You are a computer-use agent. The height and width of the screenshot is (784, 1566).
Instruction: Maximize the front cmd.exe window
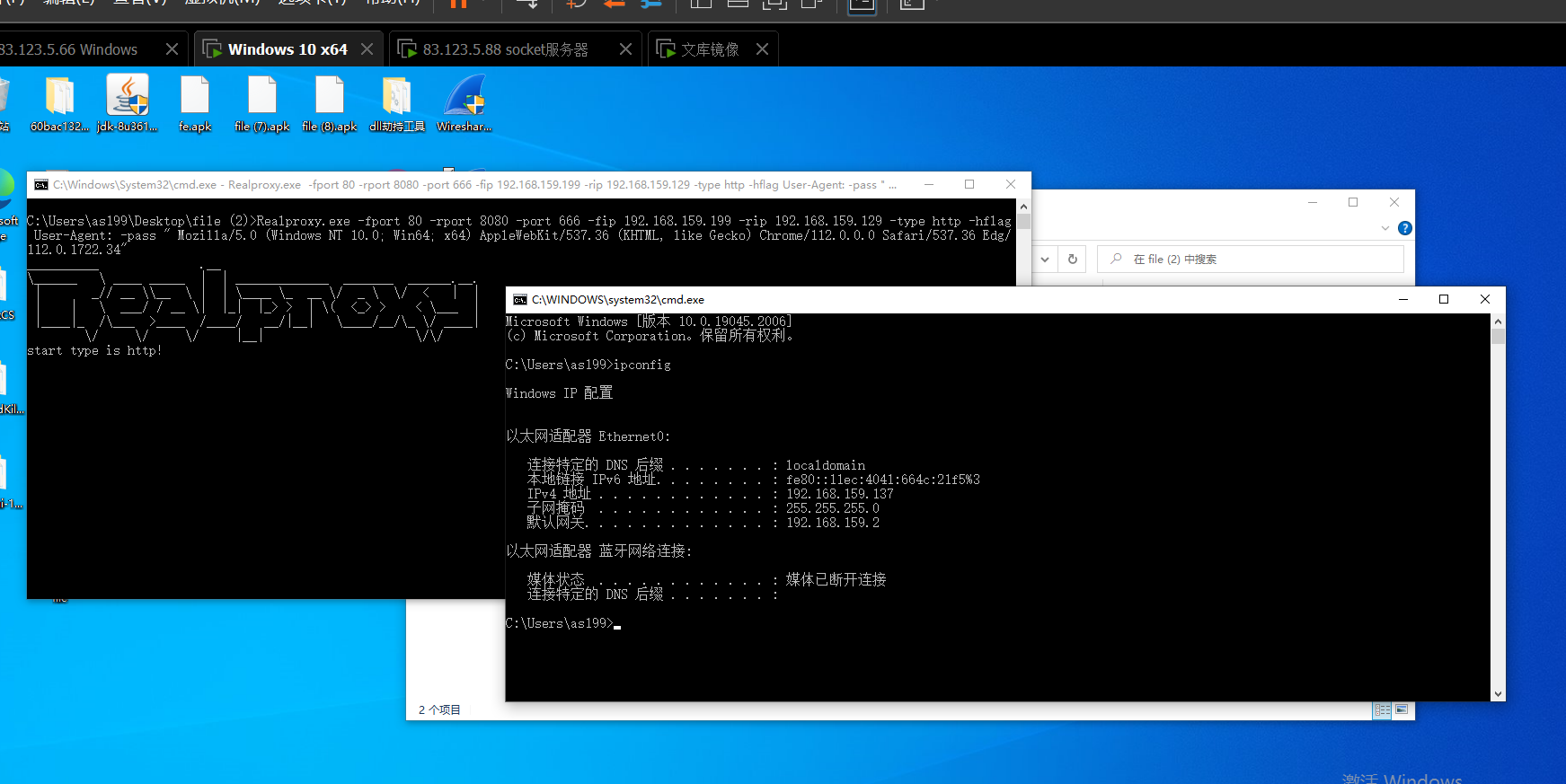[1444, 299]
